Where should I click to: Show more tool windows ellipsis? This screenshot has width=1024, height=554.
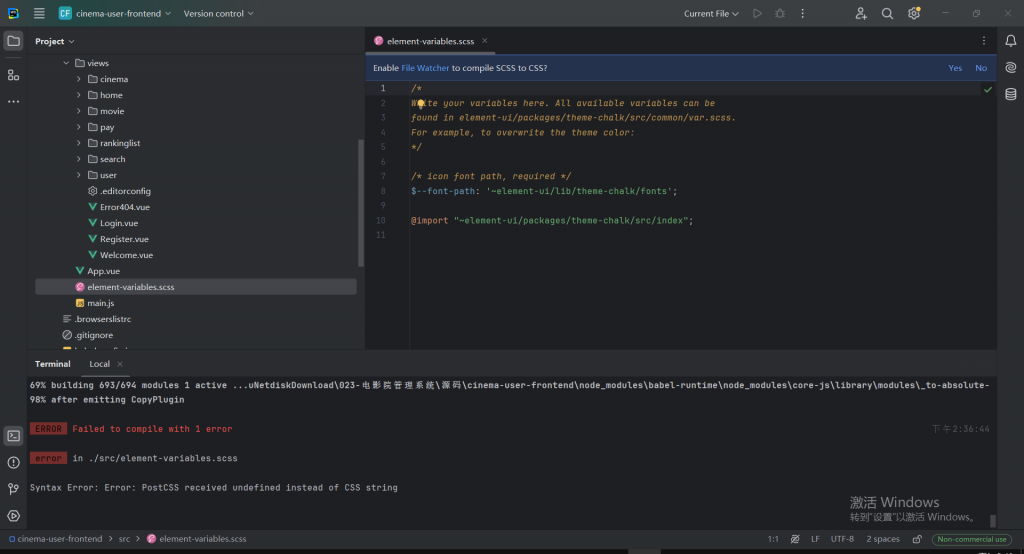click(13, 102)
